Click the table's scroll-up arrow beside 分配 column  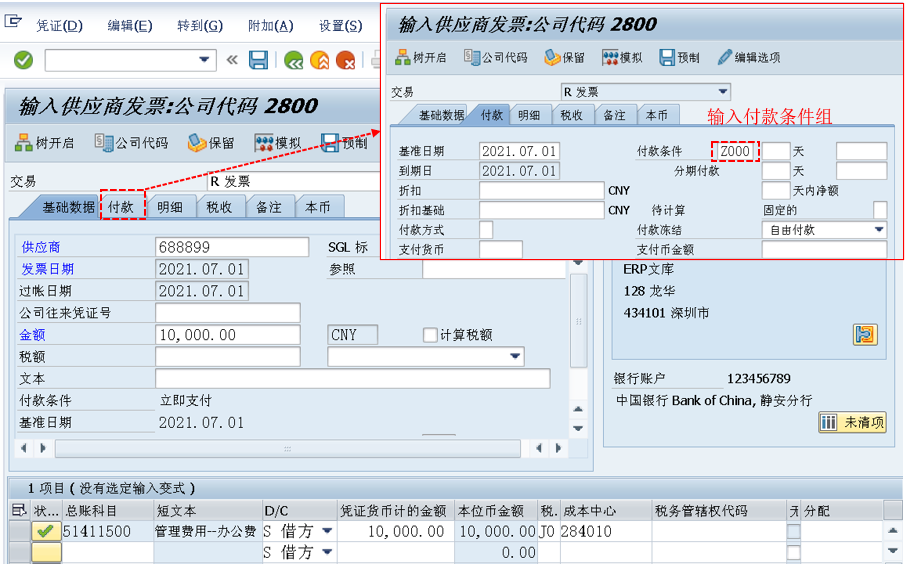[x=893, y=531]
